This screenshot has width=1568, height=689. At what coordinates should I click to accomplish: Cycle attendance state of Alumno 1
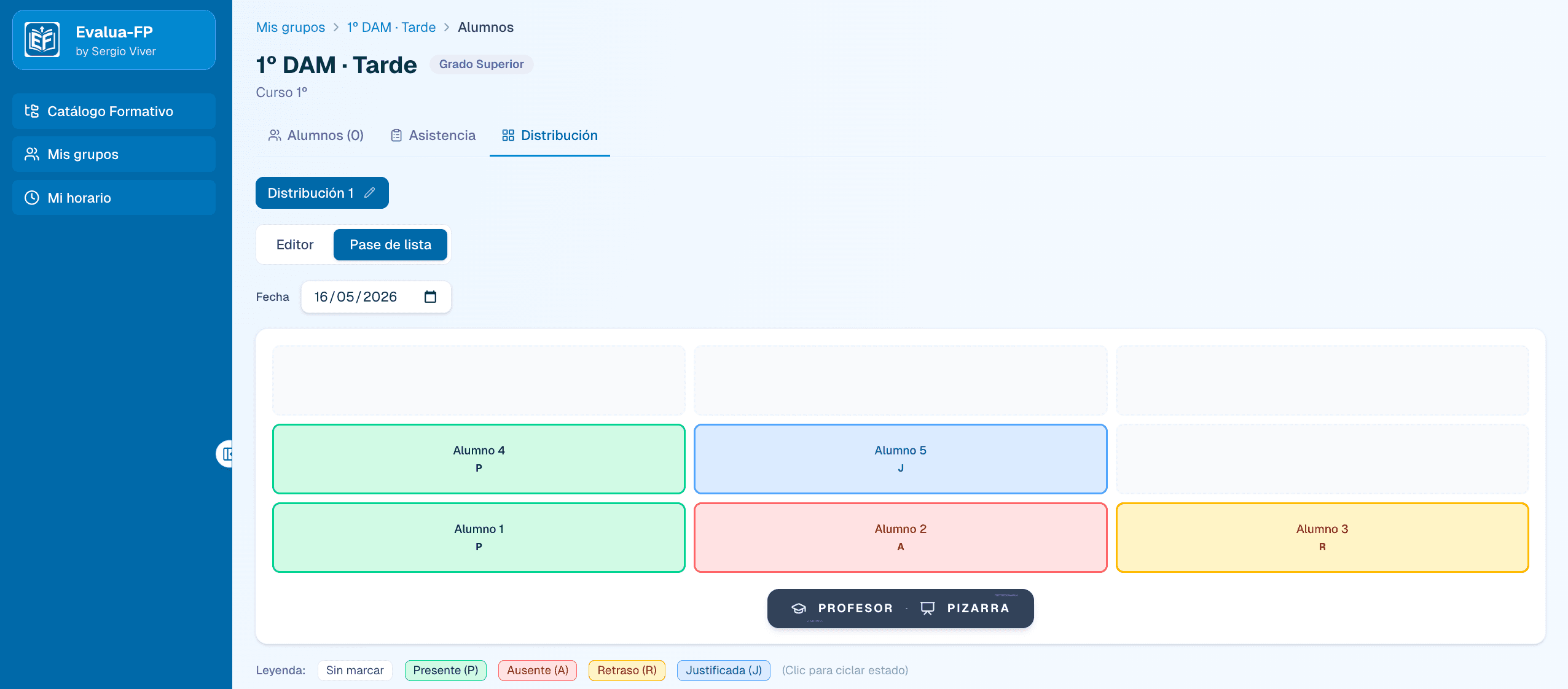click(x=479, y=537)
